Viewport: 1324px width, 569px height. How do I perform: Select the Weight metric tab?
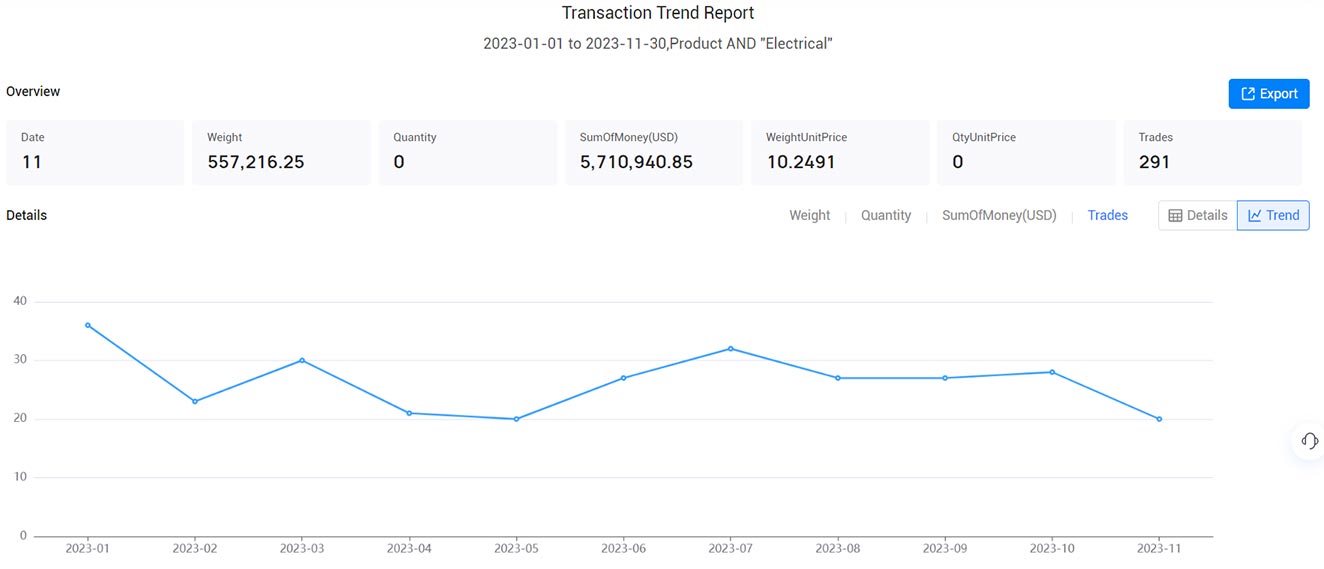[809, 215]
